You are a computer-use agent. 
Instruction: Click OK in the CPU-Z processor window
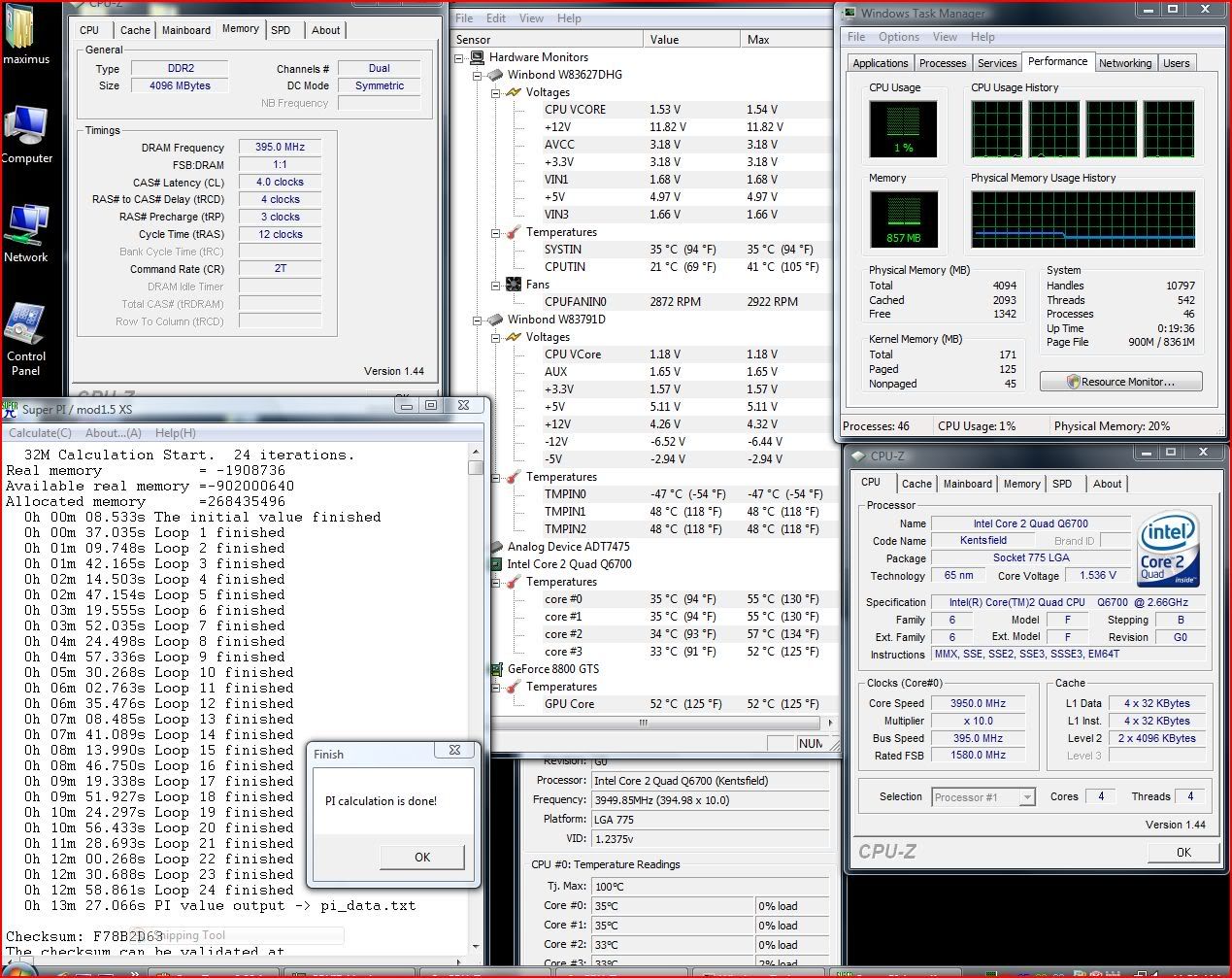(1183, 852)
